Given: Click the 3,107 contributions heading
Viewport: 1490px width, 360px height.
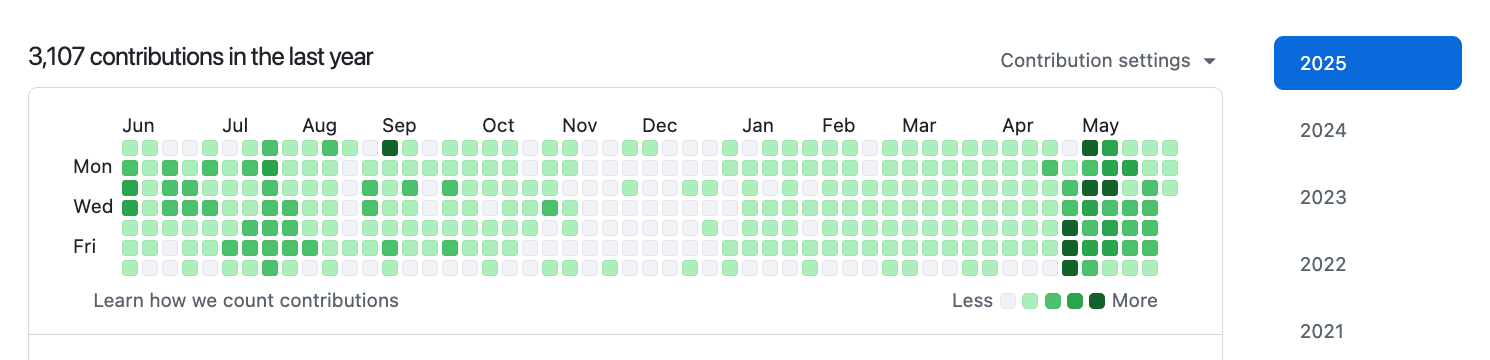Looking at the screenshot, I should [x=201, y=57].
